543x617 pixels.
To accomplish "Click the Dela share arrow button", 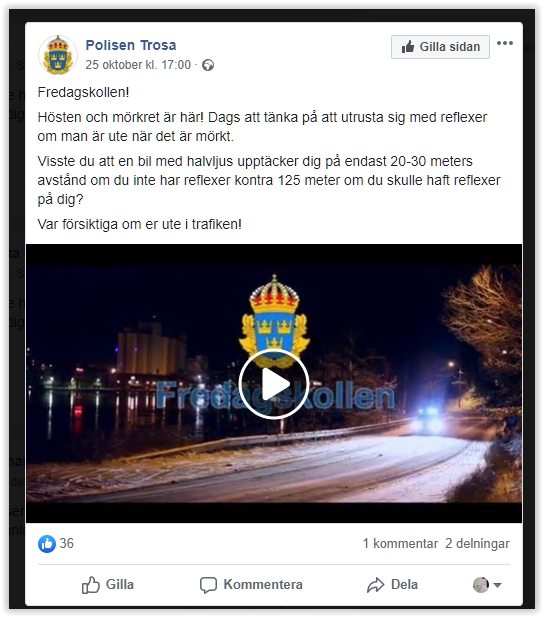I will (x=392, y=585).
